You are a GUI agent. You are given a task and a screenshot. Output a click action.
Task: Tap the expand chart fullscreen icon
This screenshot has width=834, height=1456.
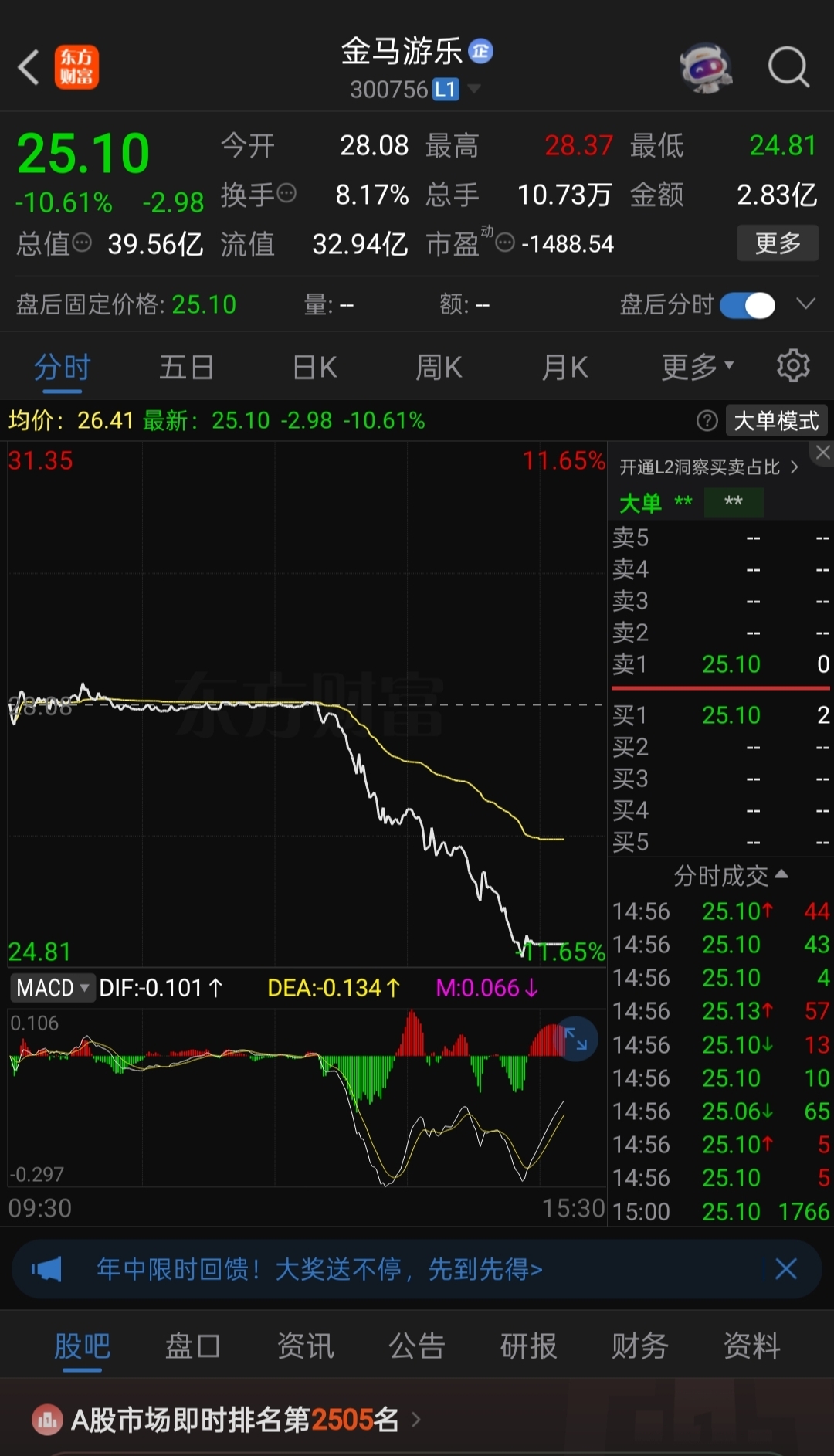[x=575, y=1039]
